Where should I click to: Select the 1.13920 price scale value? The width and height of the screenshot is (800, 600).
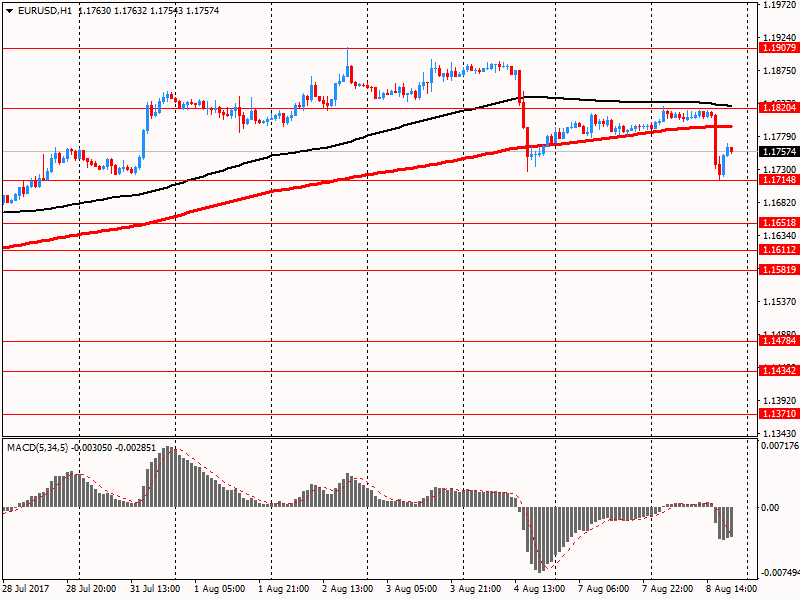(x=780, y=401)
